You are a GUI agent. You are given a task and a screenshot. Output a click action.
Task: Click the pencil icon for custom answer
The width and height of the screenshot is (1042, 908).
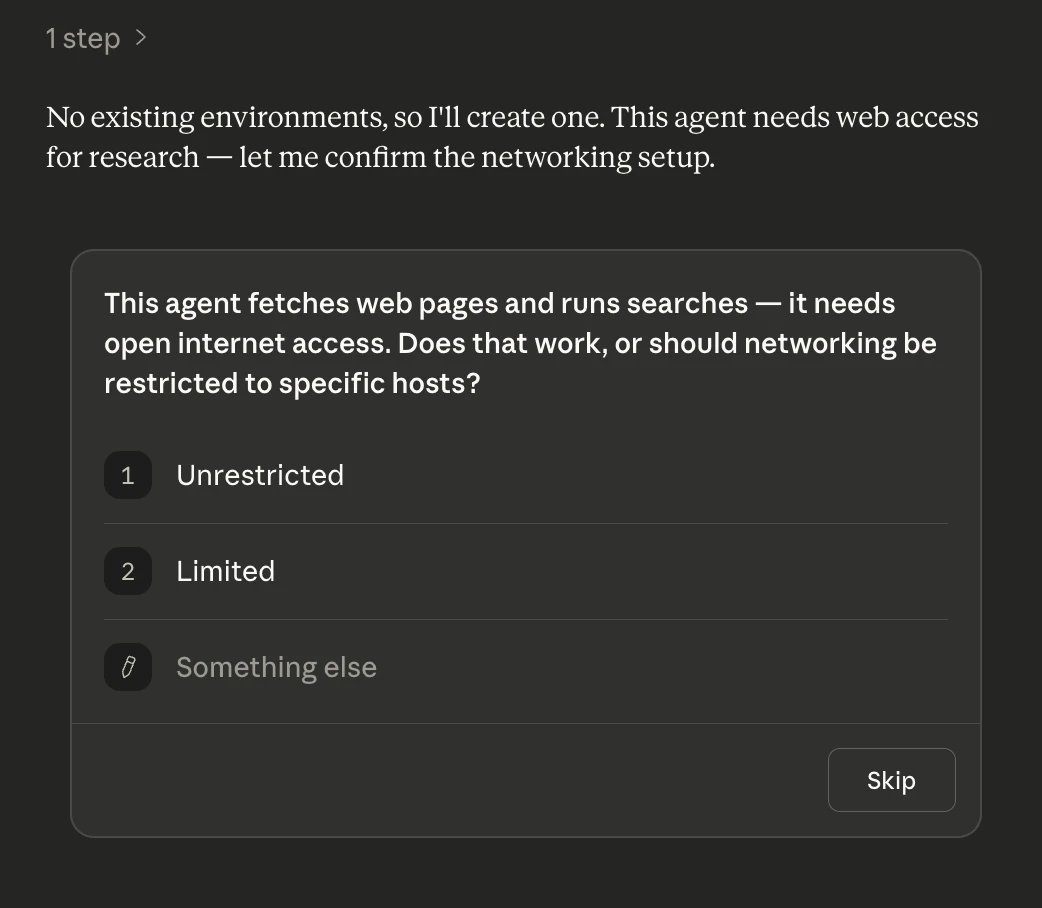click(128, 667)
